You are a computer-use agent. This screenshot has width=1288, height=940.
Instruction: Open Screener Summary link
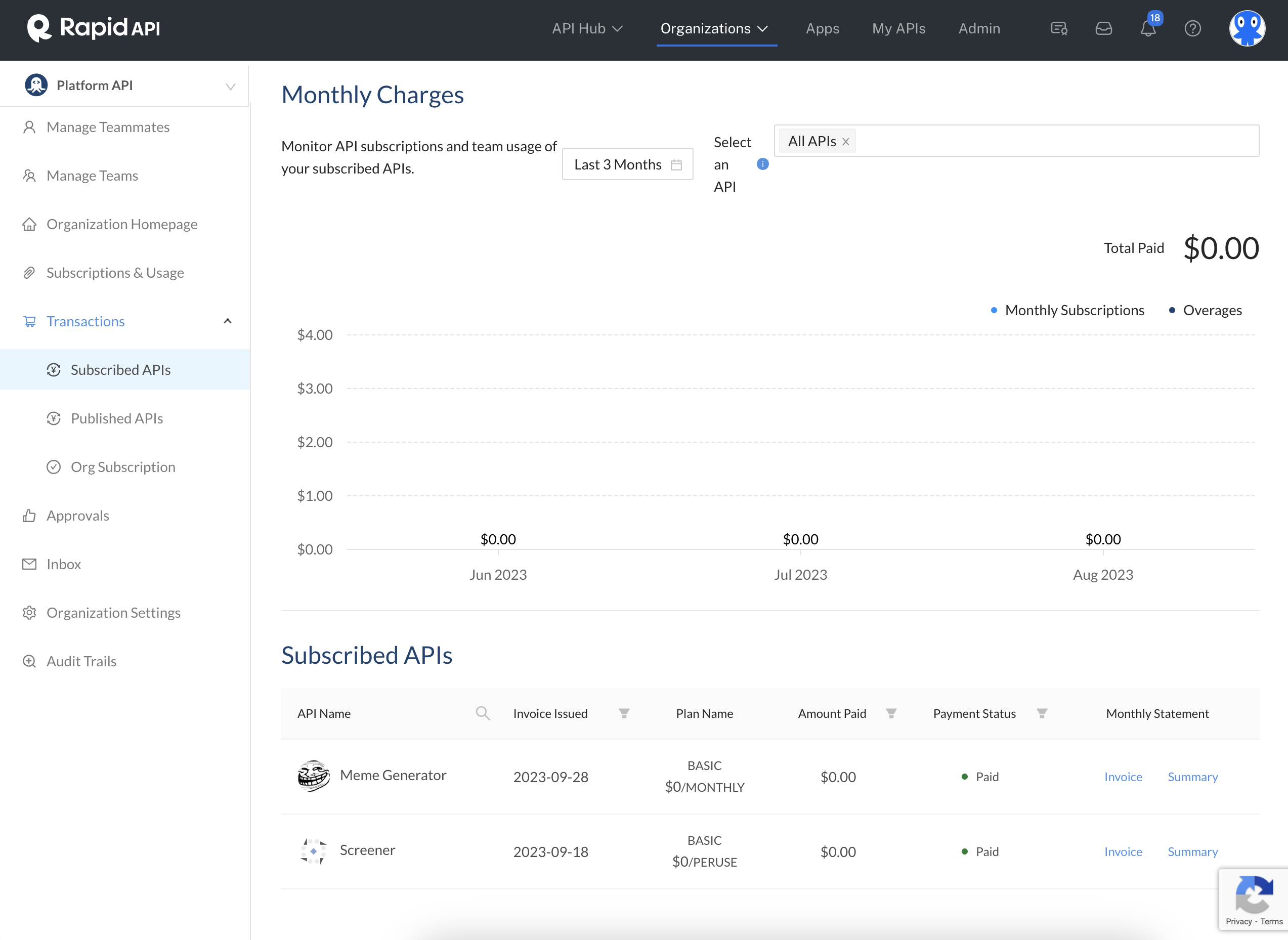coord(1192,852)
